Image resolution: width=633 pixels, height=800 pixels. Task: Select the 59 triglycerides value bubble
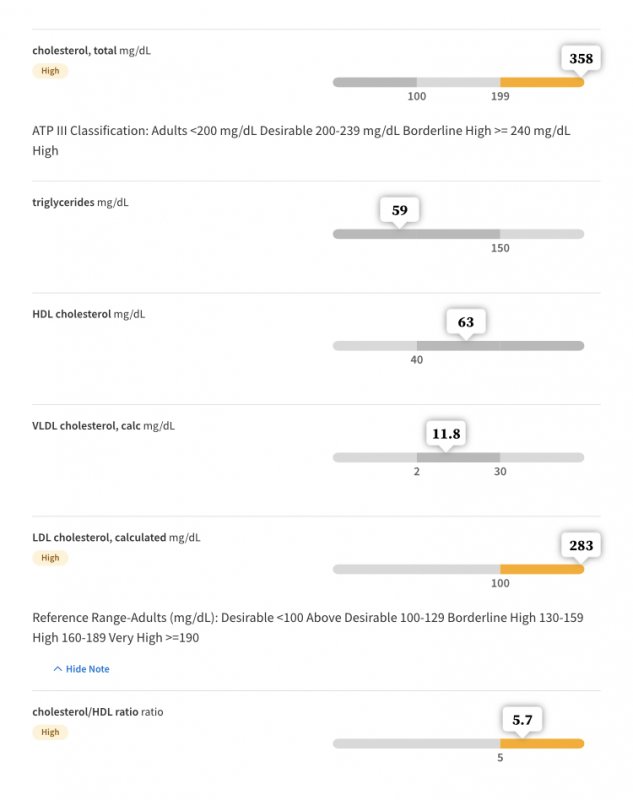click(x=399, y=210)
